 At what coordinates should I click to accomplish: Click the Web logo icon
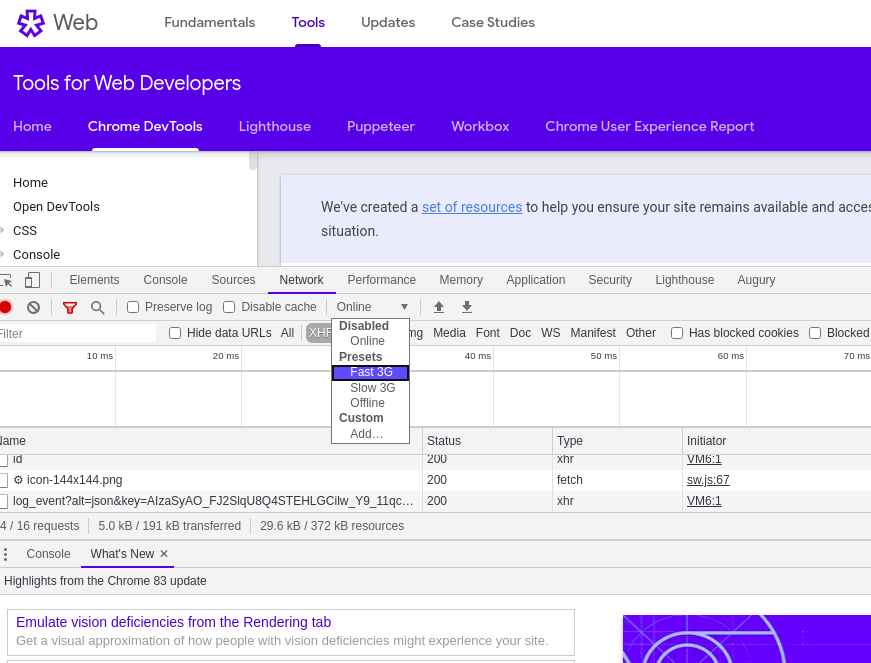tap(31, 23)
